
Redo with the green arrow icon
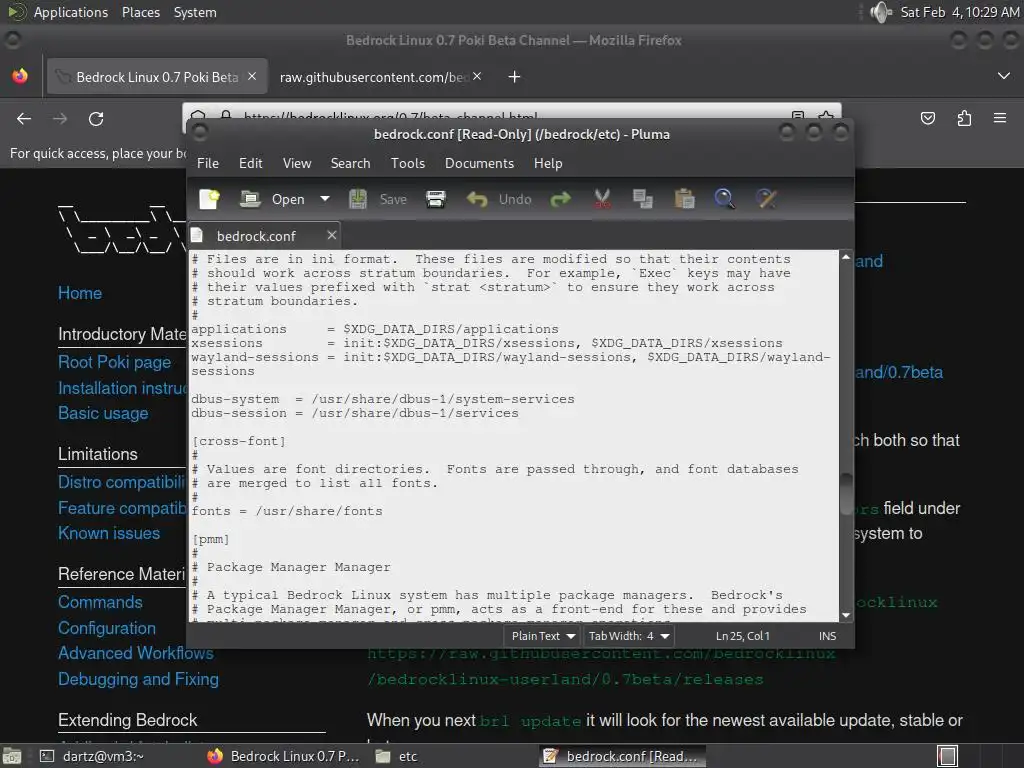click(560, 199)
